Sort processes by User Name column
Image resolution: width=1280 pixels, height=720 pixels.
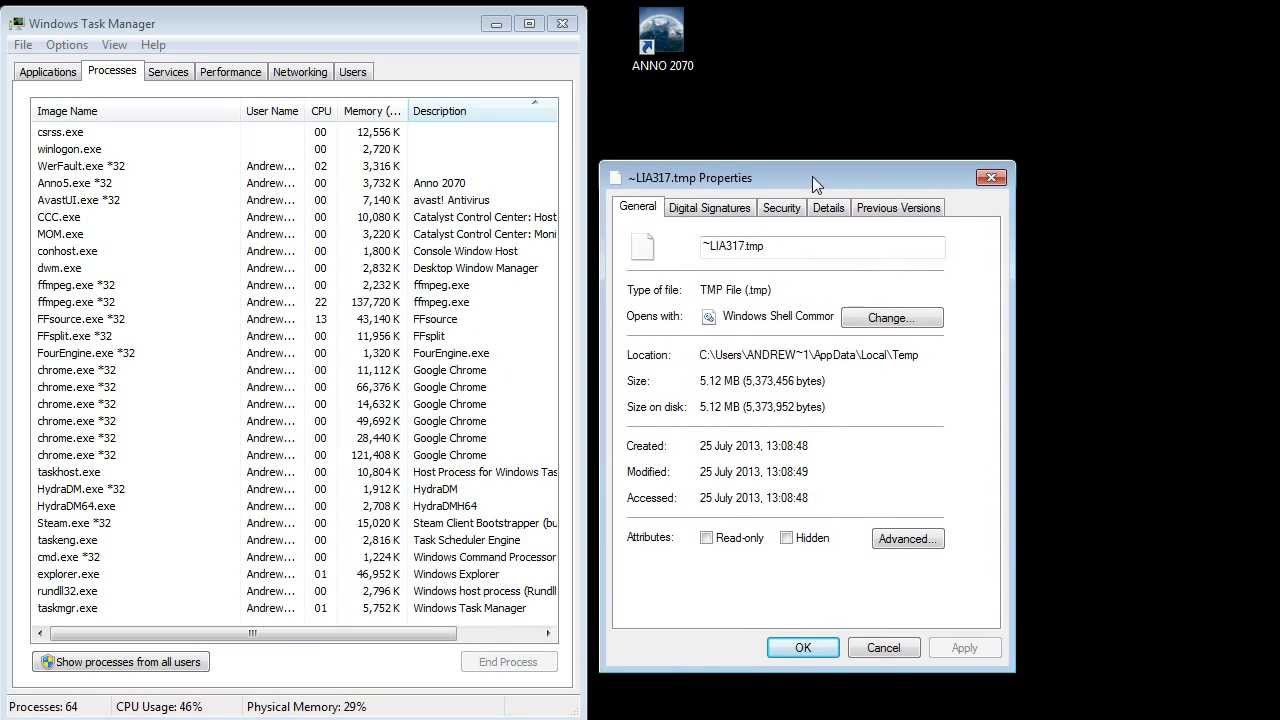[x=272, y=111]
